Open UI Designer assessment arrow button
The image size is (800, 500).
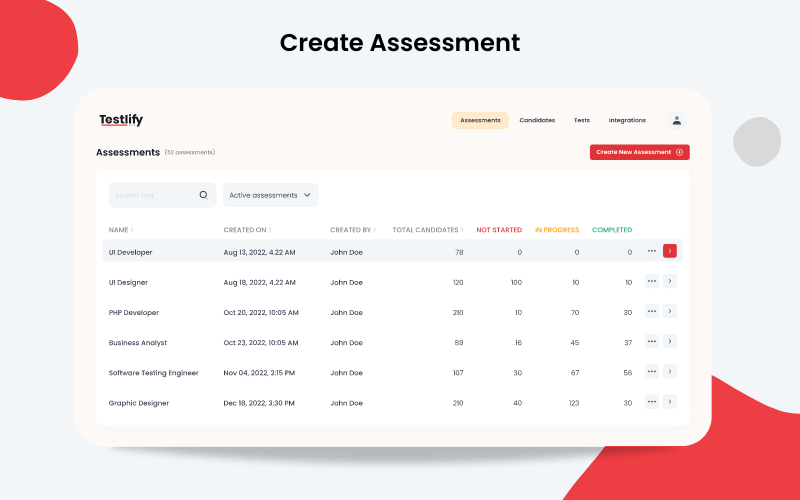tap(670, 281)
